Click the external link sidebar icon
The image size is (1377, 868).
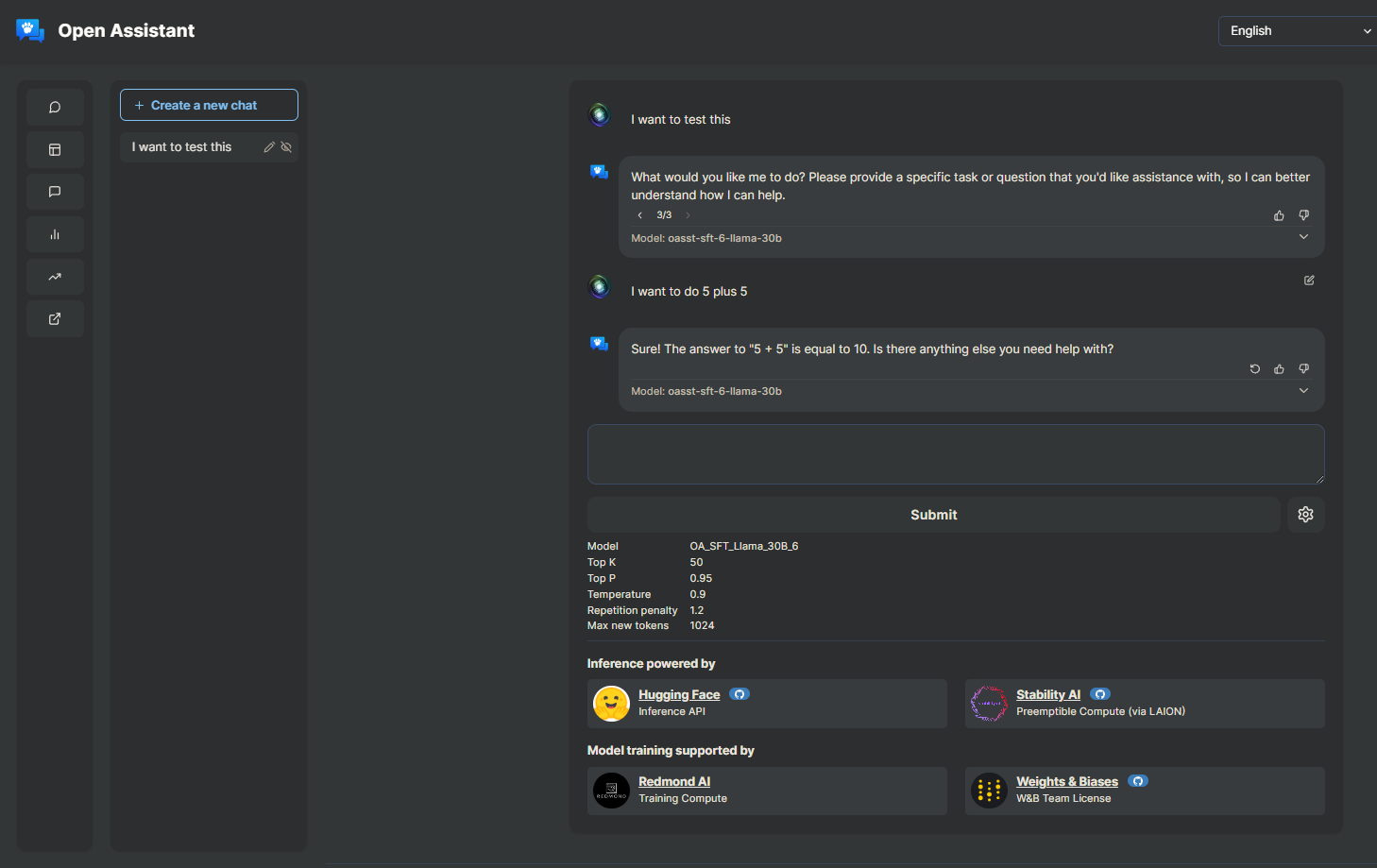(54, 318)
